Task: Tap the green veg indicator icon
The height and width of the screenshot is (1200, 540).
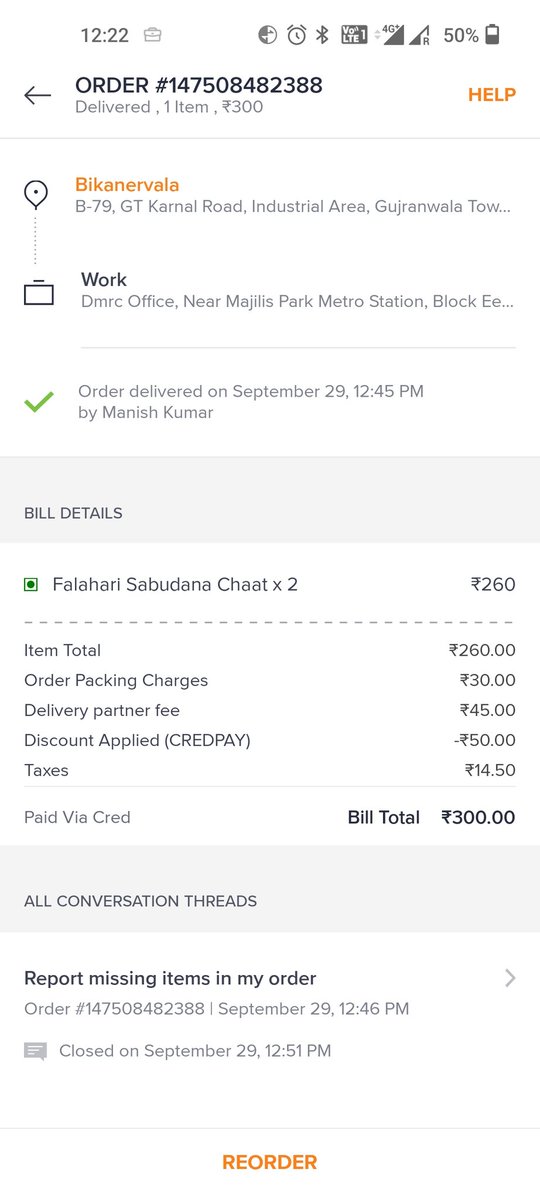Action: coord(31,584)
